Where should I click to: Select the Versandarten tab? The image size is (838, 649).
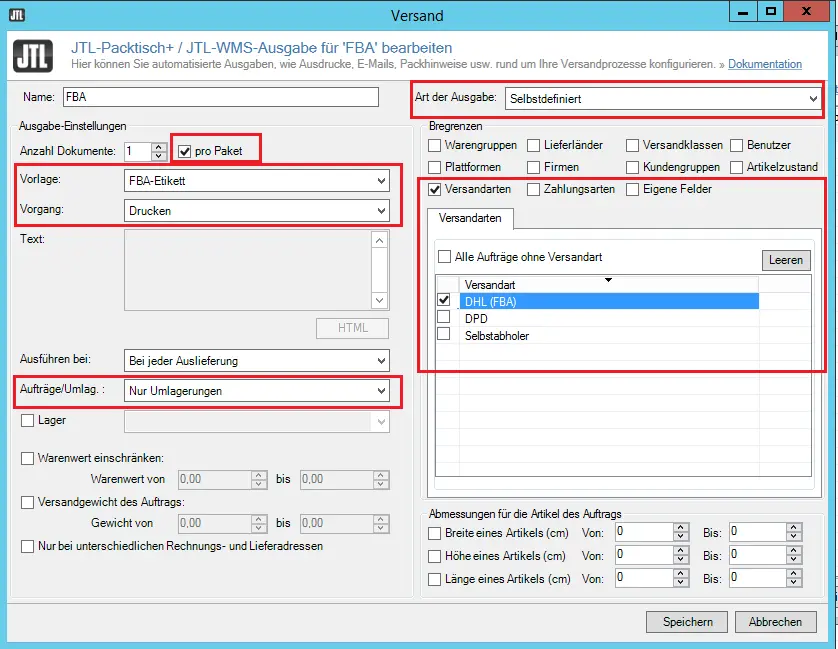click(x=470, y=218)
